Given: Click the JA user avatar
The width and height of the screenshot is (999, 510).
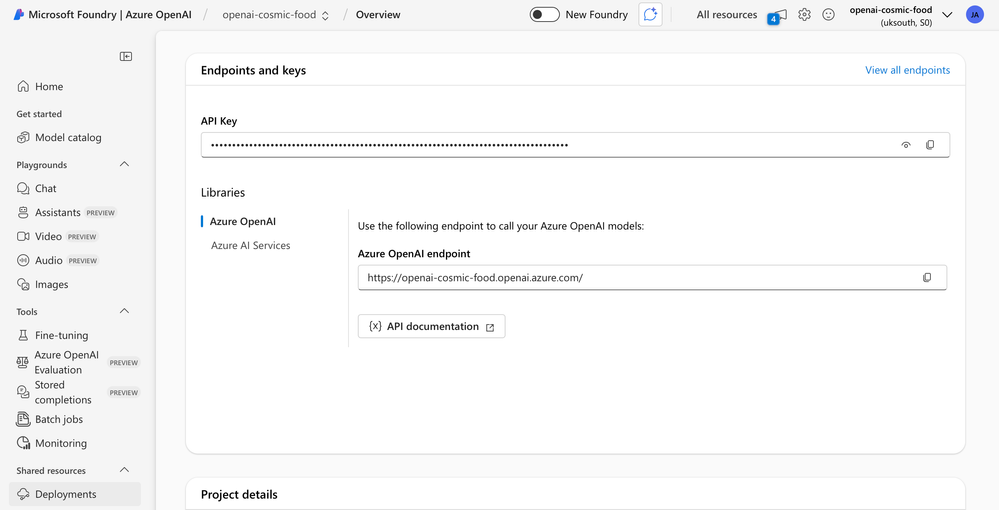Looking at the screenshot, I should pos(974,15).
